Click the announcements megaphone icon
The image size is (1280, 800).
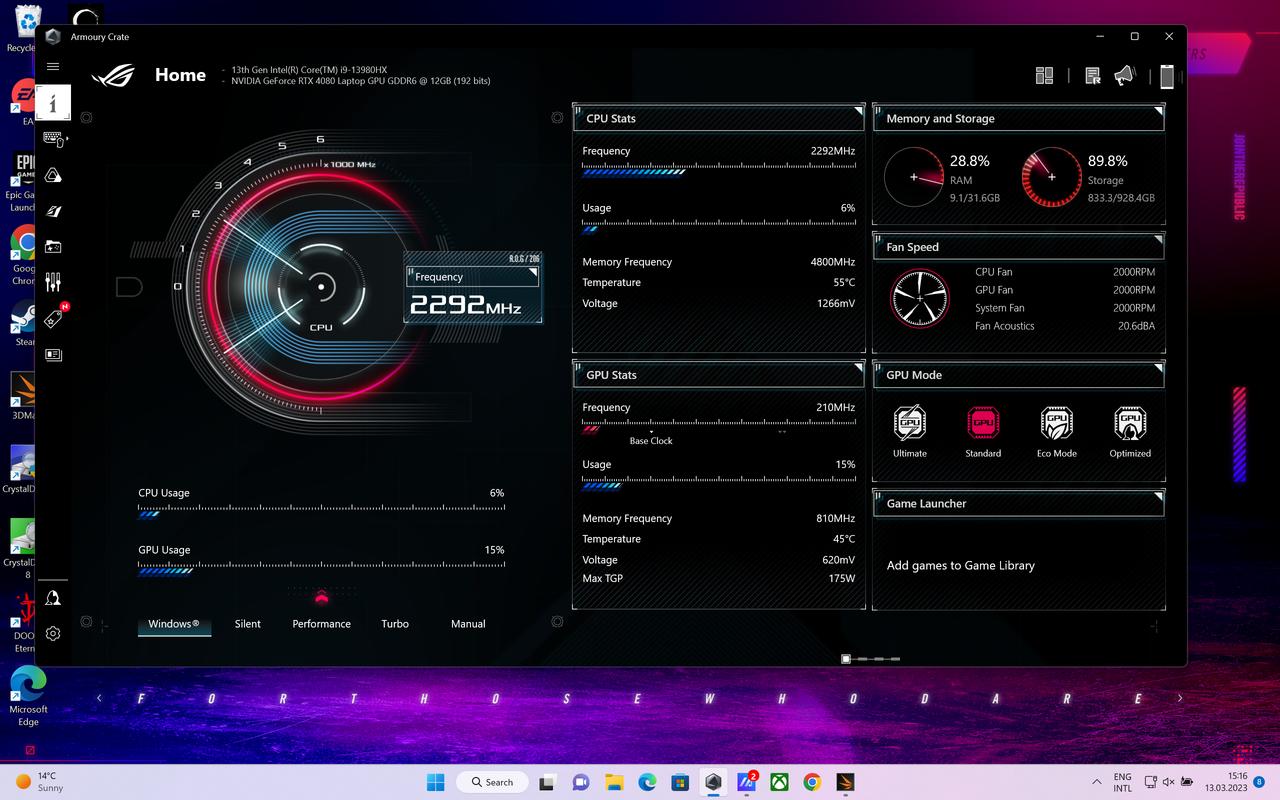coord(1125,76)
